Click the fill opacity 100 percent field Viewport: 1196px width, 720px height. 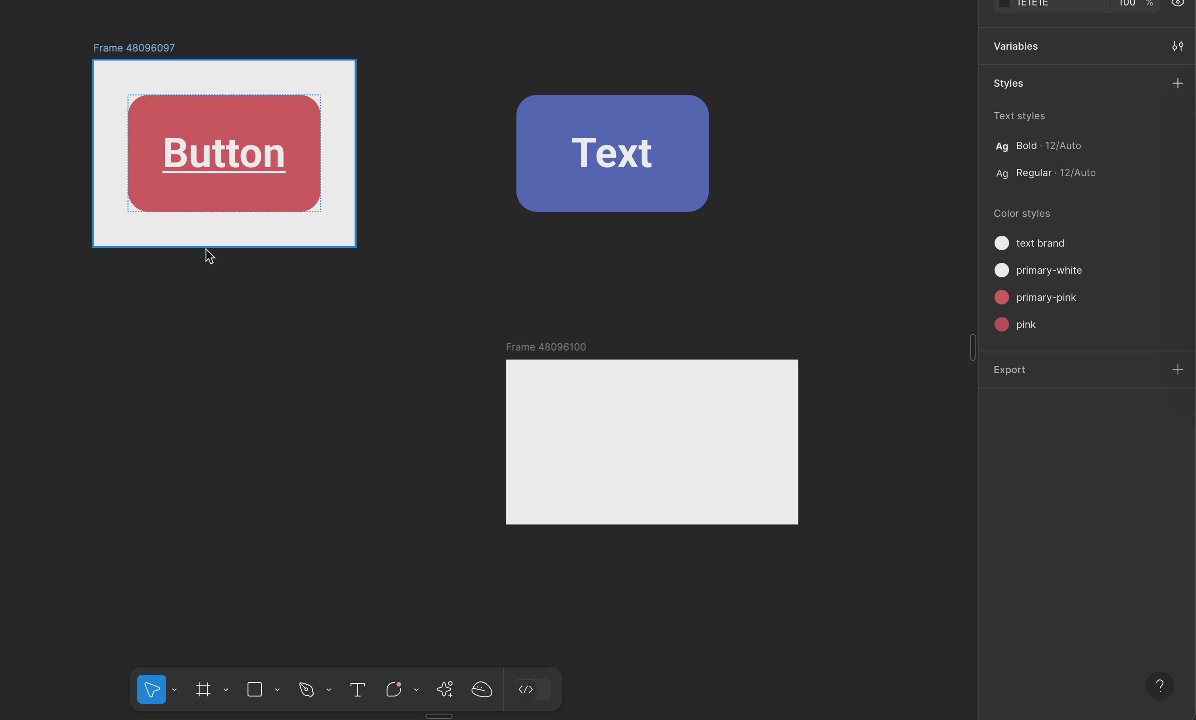[1134, 4]
